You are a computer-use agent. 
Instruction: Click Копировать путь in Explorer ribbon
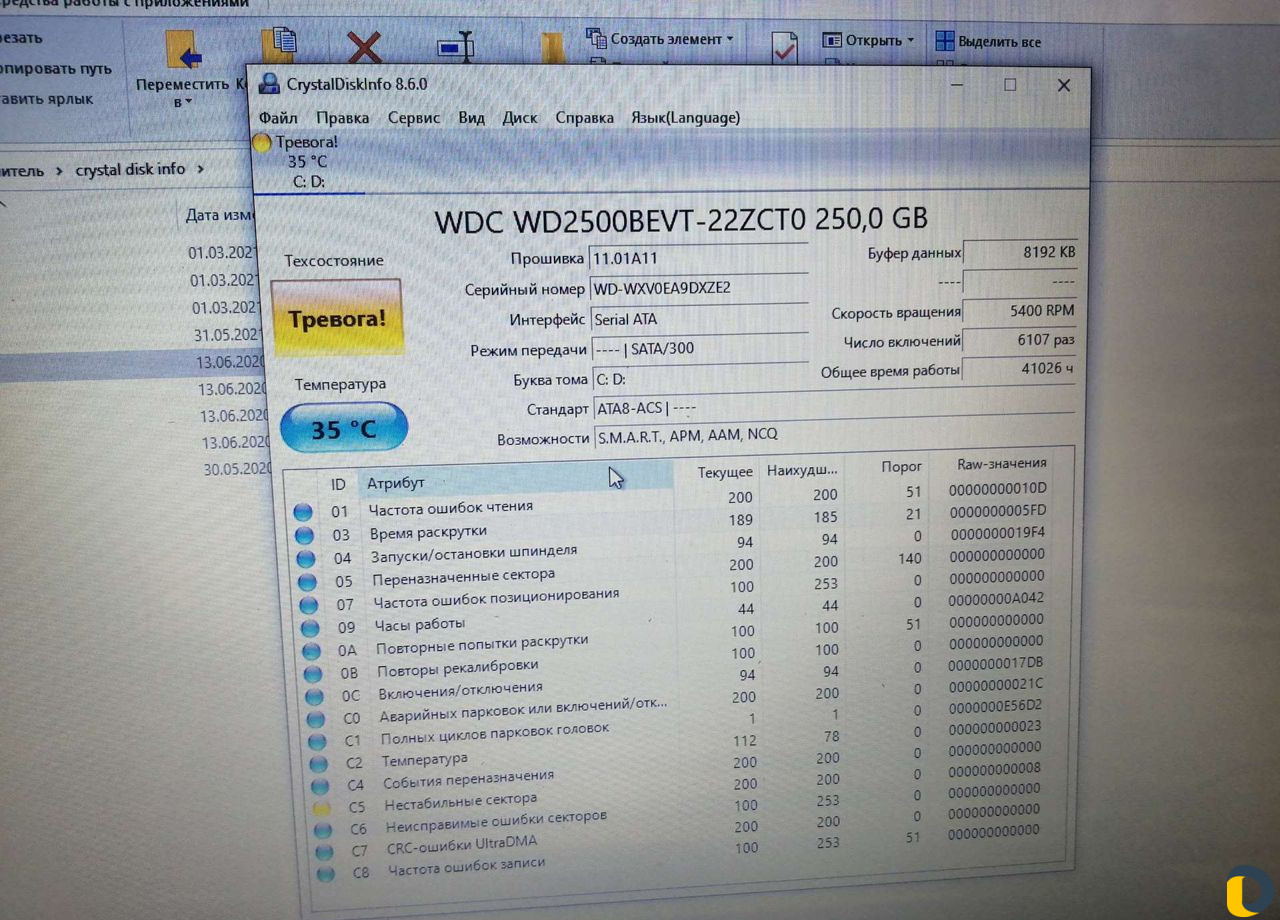coord(55,69)
